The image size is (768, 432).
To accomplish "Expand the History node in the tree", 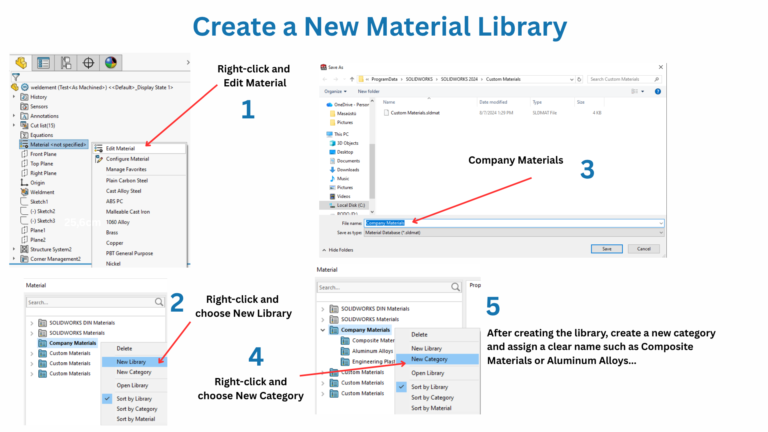I will (14, 97).
